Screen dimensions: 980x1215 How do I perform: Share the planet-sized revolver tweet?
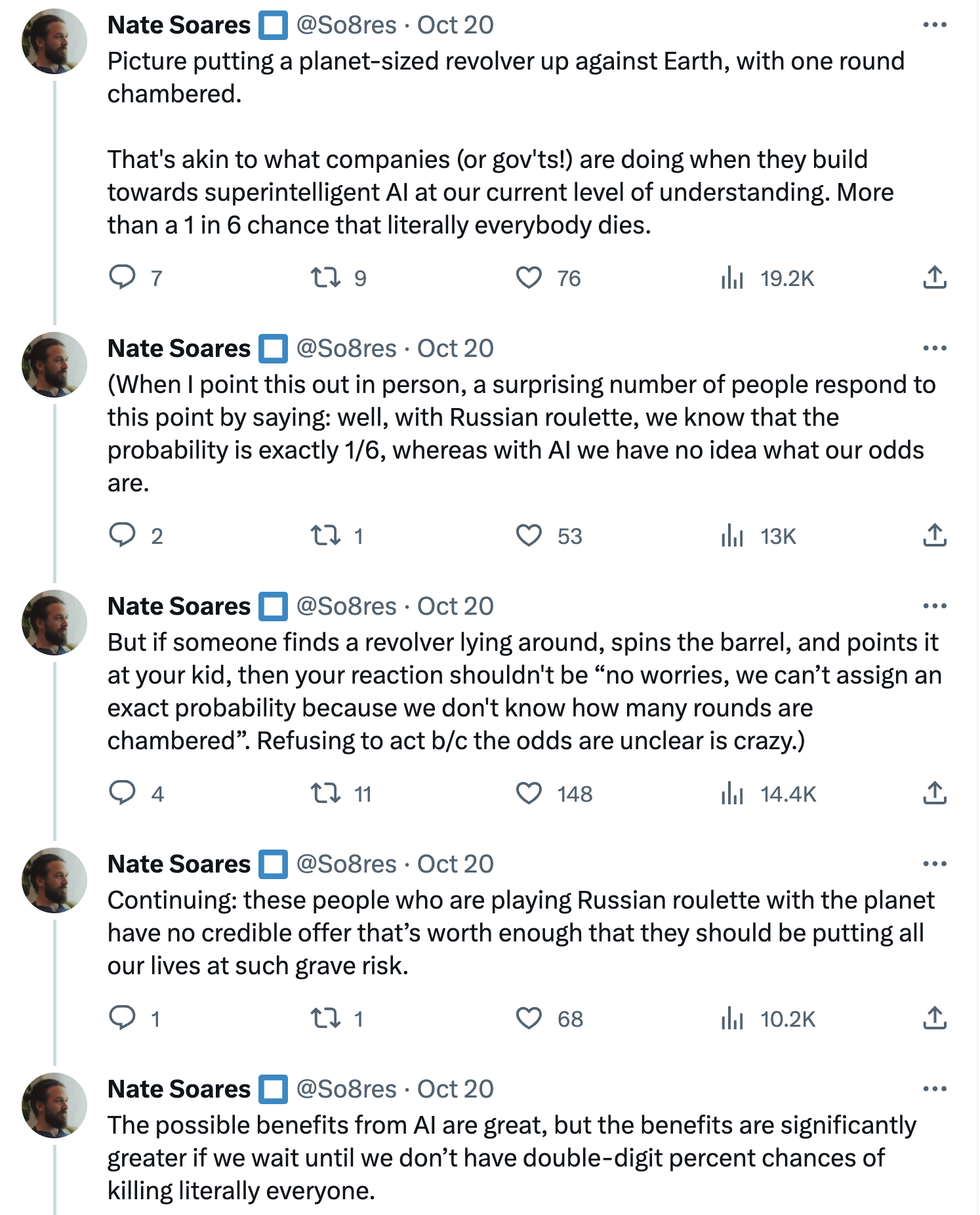tap(934, 278)
